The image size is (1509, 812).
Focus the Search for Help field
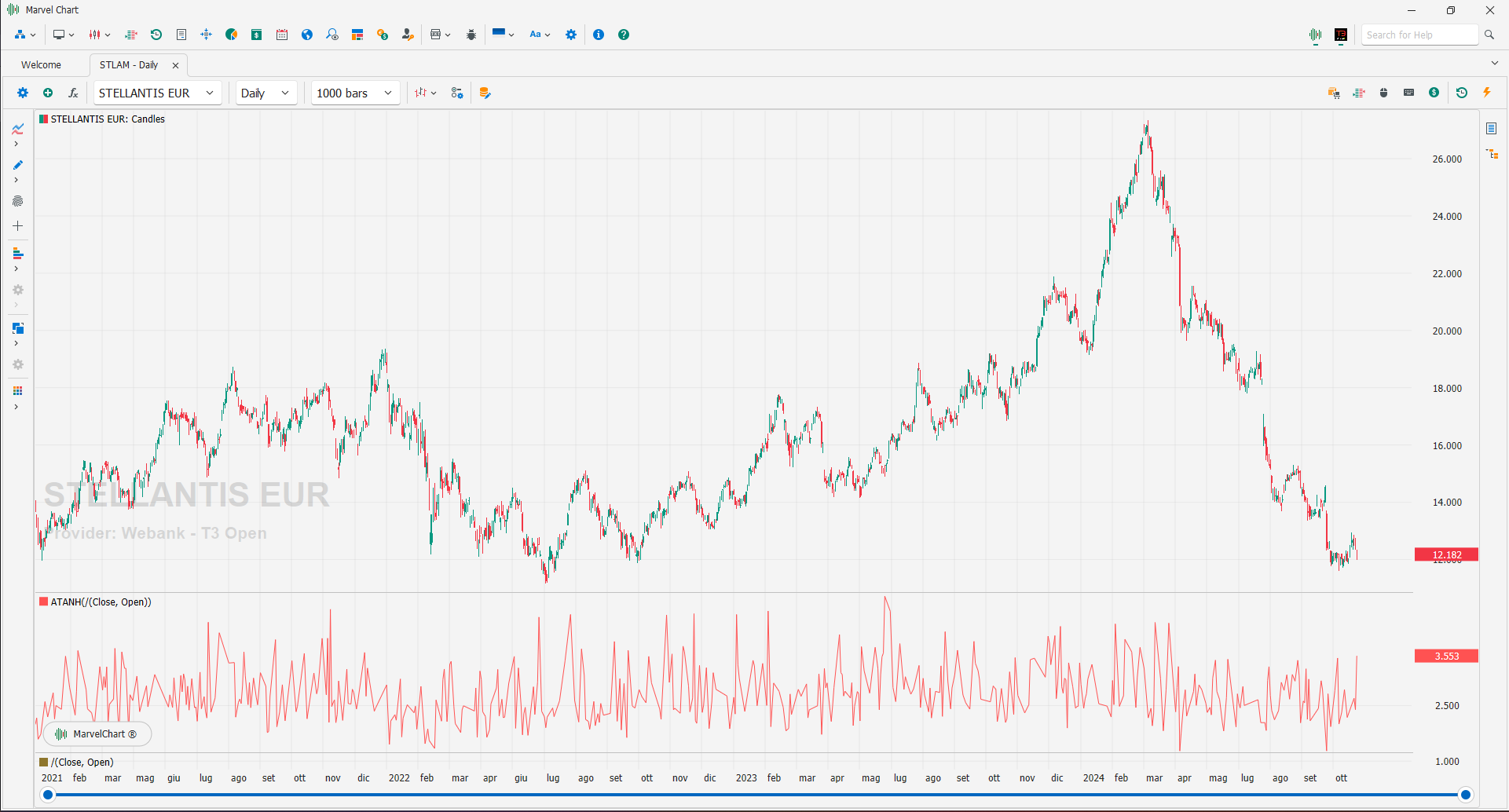(1419, 35)
